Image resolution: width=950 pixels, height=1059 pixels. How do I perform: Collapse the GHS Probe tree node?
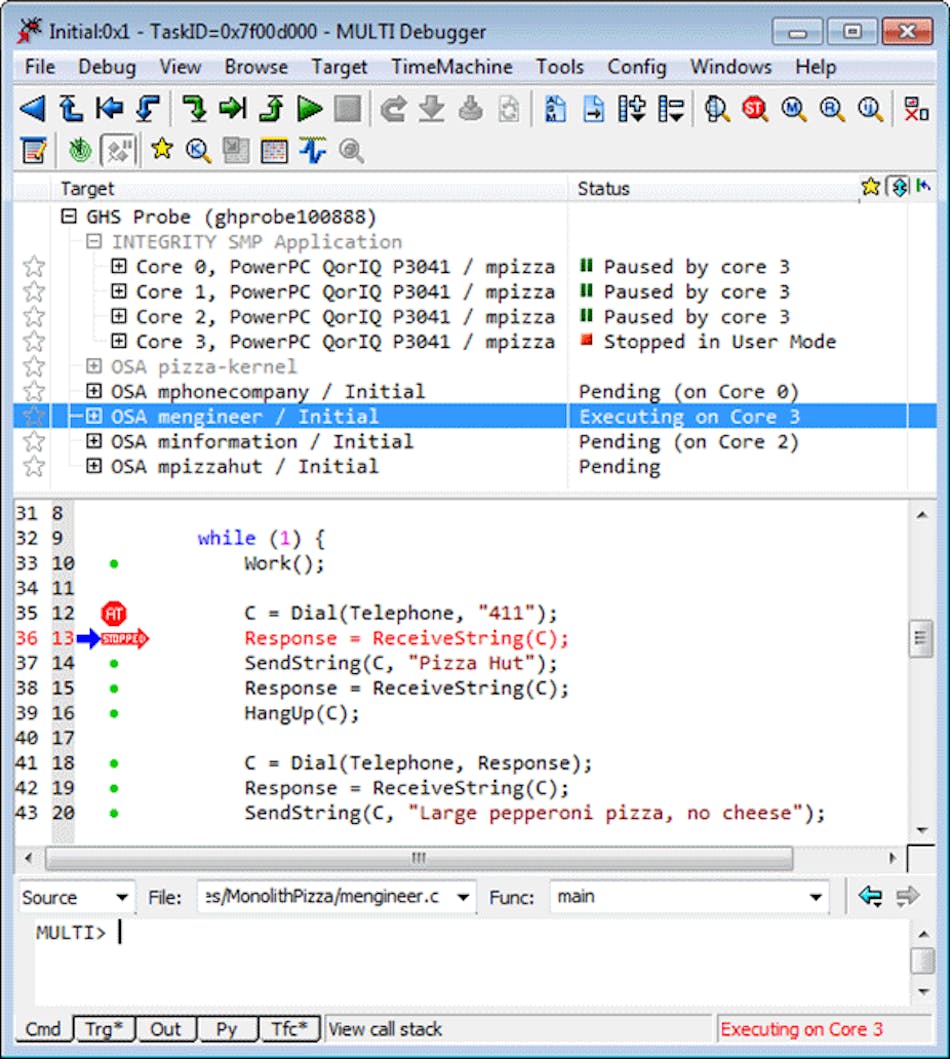68,216
